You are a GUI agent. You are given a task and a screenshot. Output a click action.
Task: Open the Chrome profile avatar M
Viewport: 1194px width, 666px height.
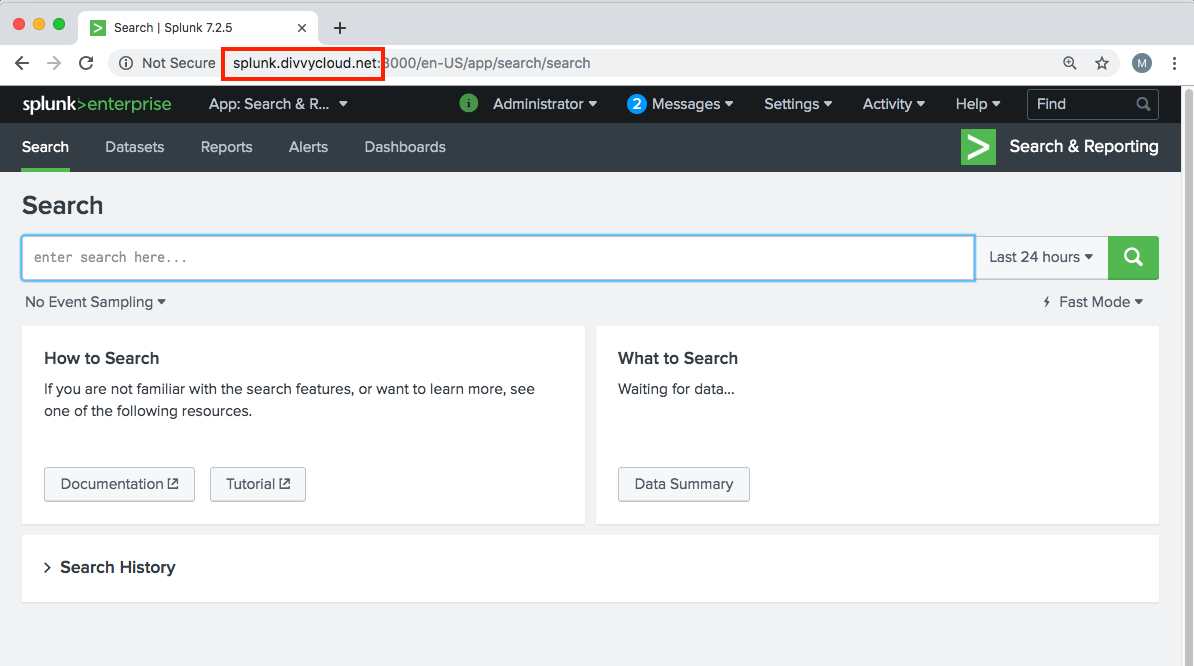pyautogui.click(x=1141, y=63)
